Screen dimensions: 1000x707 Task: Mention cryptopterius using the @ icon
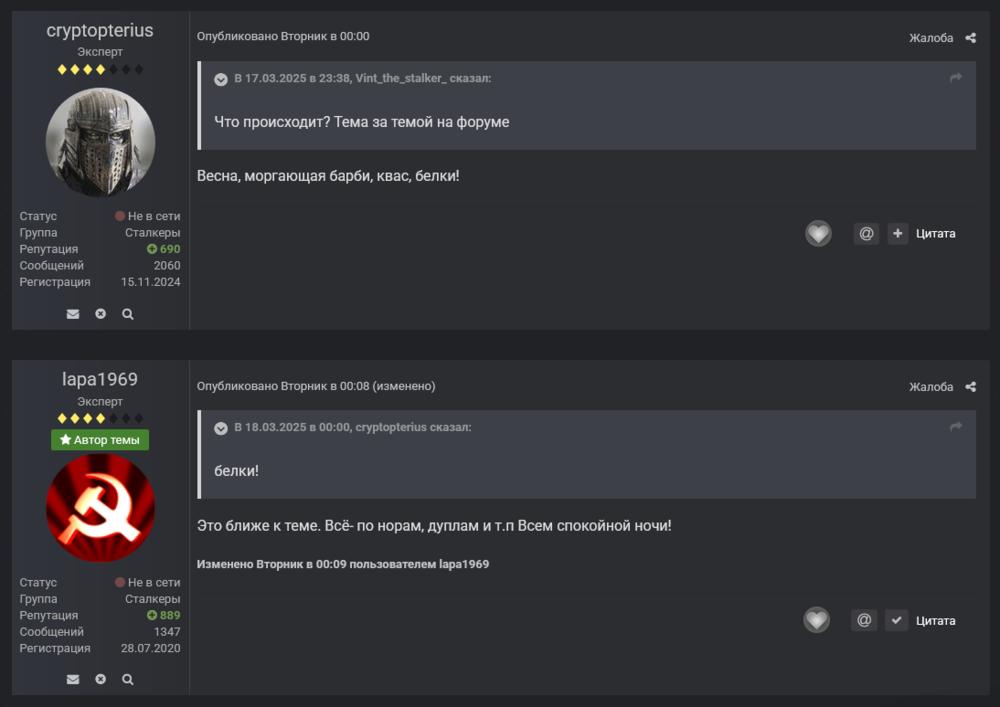[x=866, y=233]
